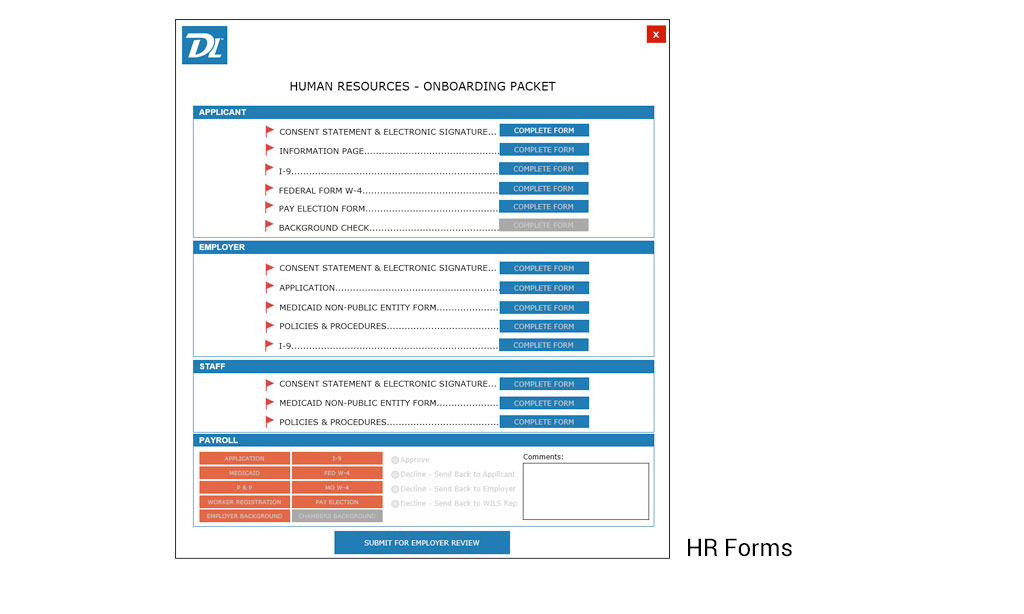Complete Staff Medicaid Non-Public Entity Form
Viewport: 1024px width, 614px height.
pyautogui.click(x=544, y=403)
